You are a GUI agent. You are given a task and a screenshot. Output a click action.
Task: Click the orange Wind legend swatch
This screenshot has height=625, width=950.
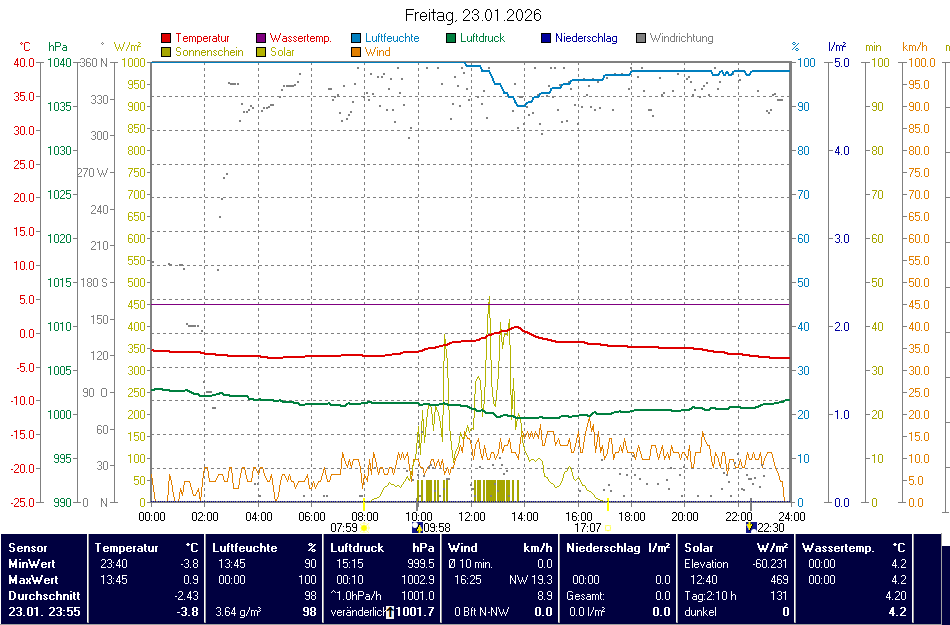[x=356, y=52]
